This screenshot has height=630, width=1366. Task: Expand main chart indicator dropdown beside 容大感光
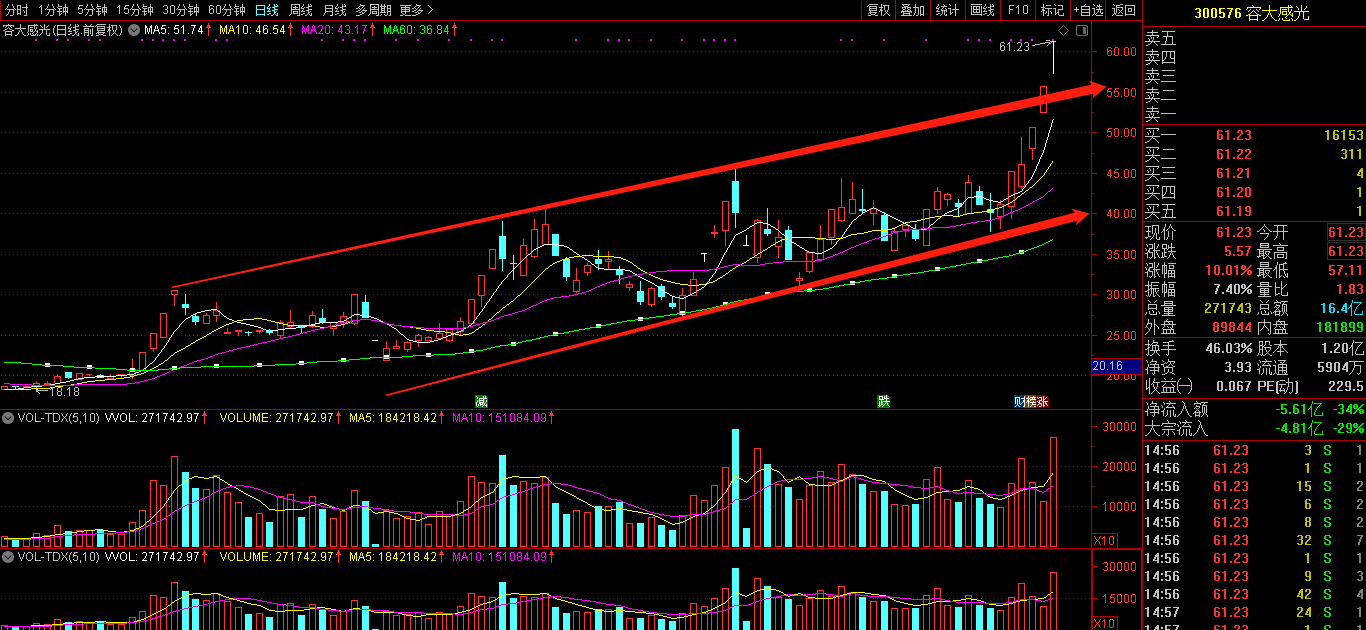pos(133,30)
